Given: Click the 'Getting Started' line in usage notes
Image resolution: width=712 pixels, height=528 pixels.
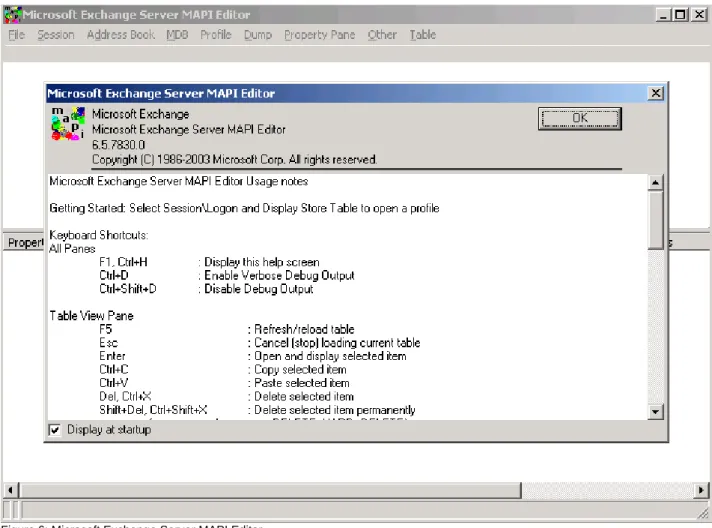Looking at the screenshot, I should tap(244, 208).
